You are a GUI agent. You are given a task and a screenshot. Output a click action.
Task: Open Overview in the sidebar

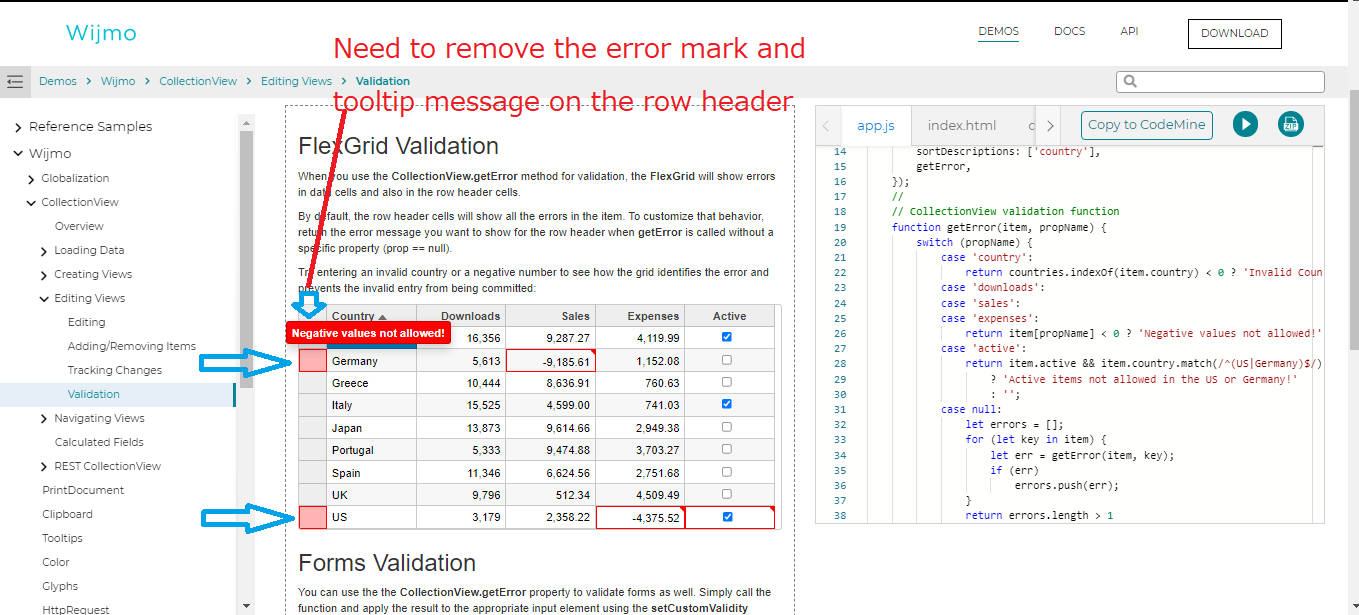click(x=79, y=226)
